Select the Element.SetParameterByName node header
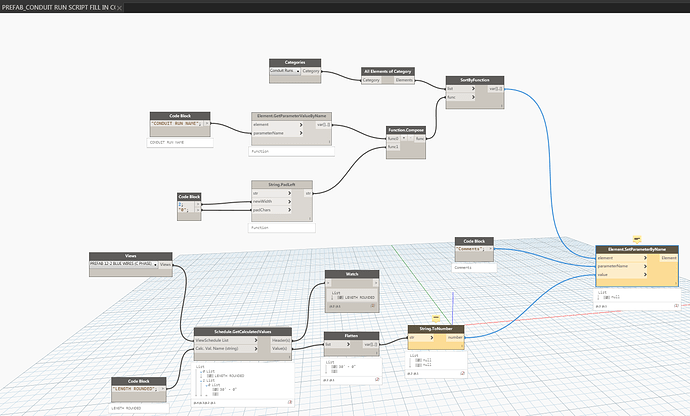The image size is (690, 416). coord(637,249)
